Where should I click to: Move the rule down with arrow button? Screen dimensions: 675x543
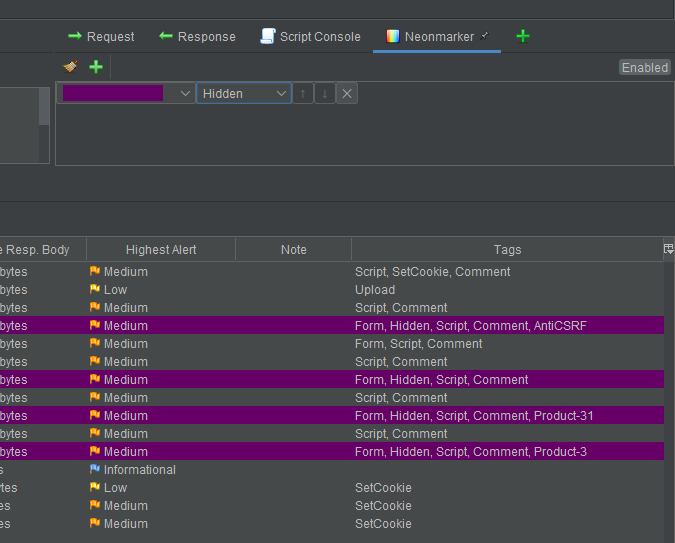[325, 93]
